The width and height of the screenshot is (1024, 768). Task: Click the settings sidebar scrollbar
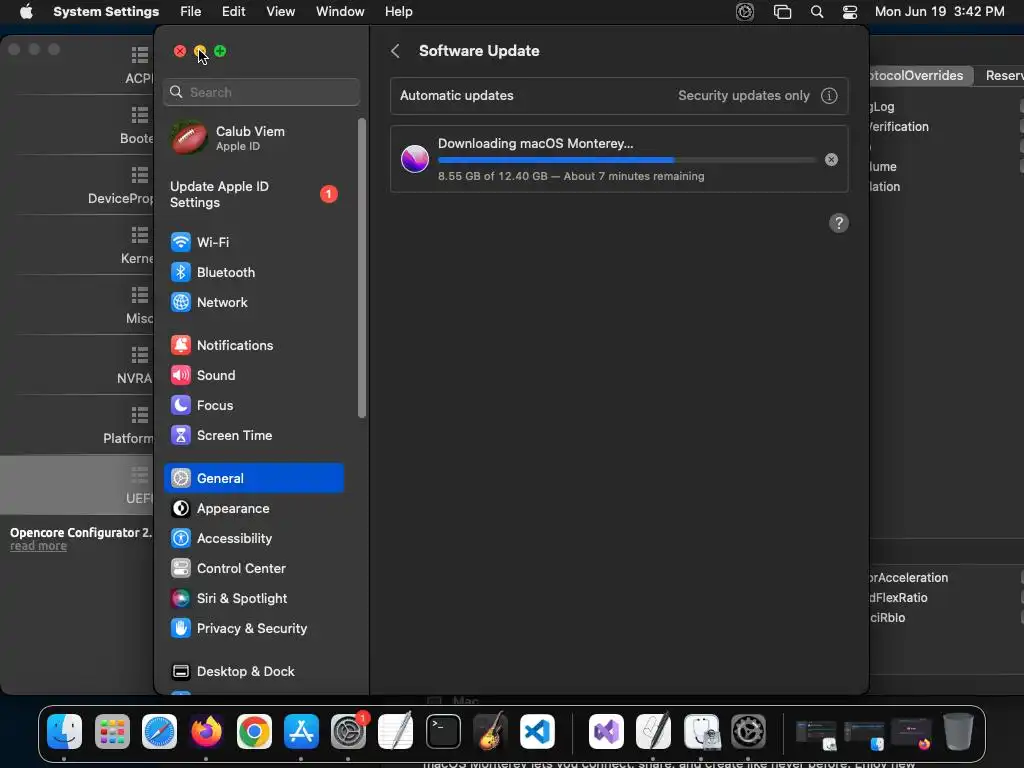pyautogui.click(x=362, y=268)
